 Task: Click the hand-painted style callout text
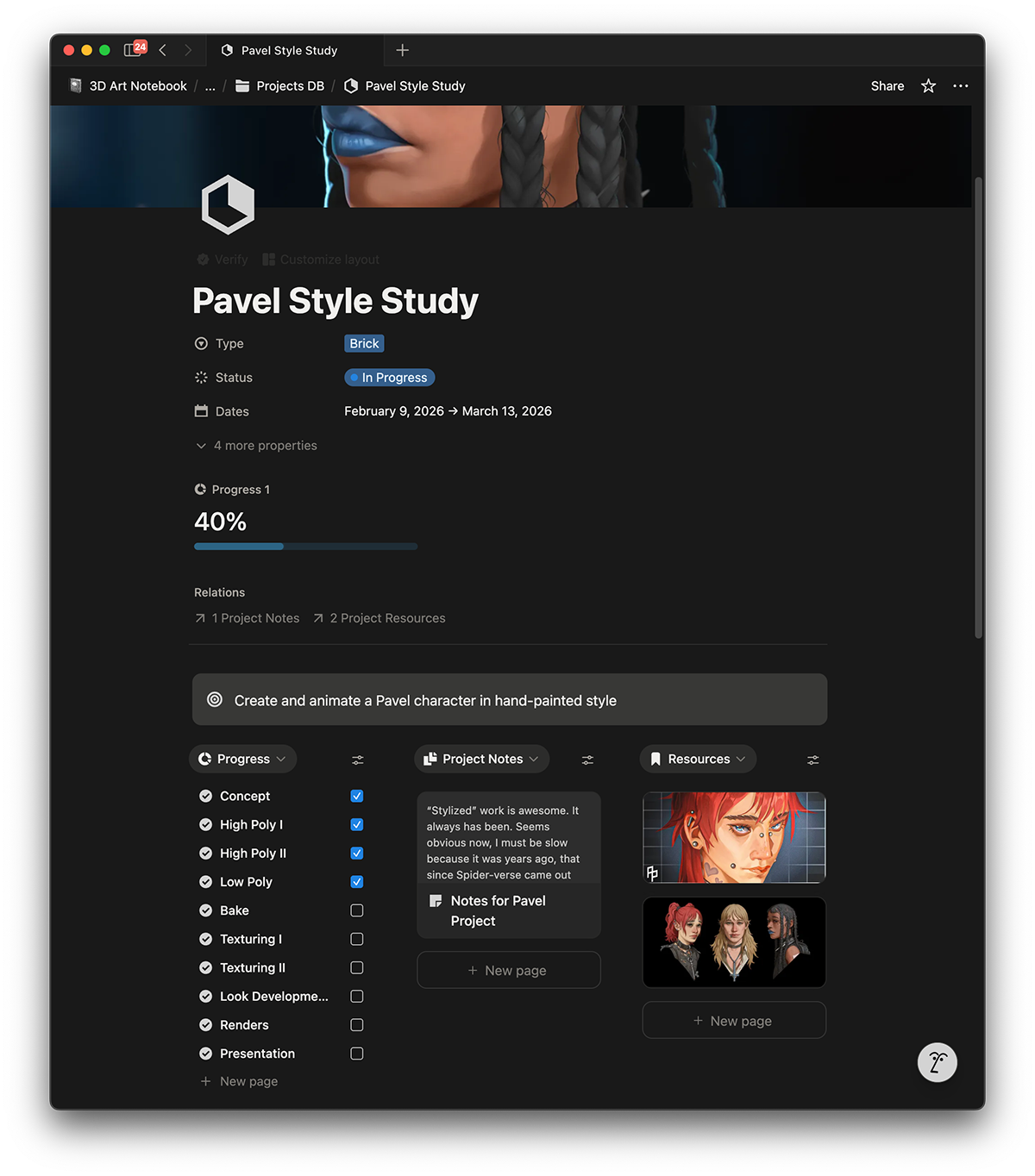[425, 701]
